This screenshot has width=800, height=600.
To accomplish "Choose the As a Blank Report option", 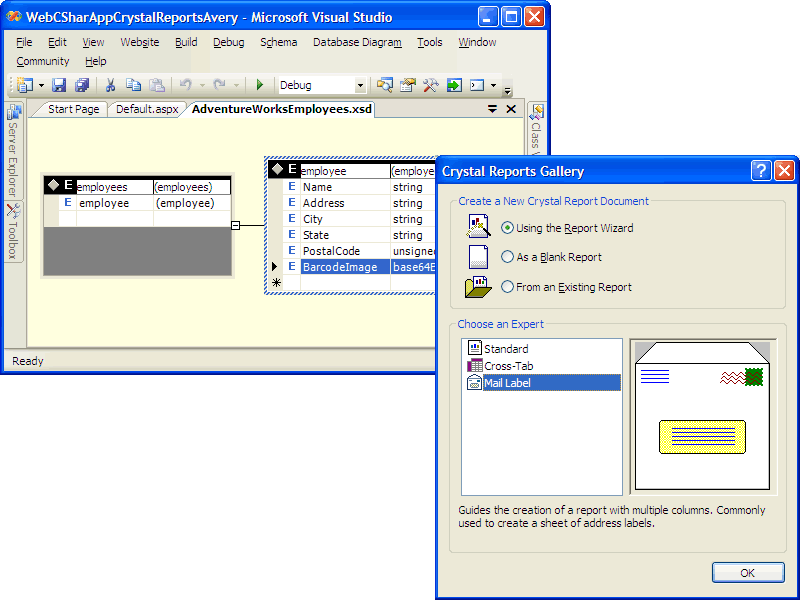I will coord(508,256).
